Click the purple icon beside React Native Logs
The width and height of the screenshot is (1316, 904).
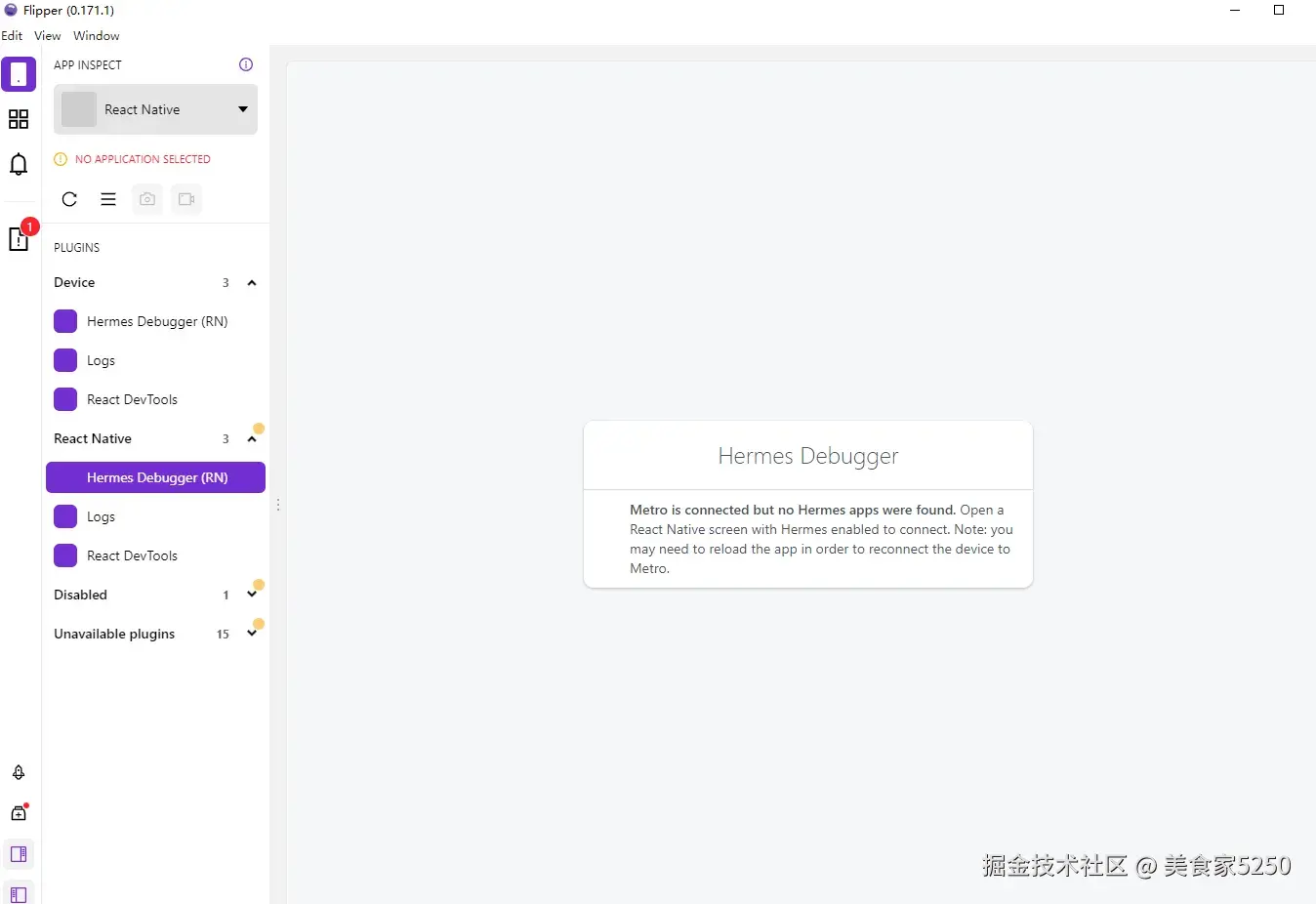pos(65,516)
